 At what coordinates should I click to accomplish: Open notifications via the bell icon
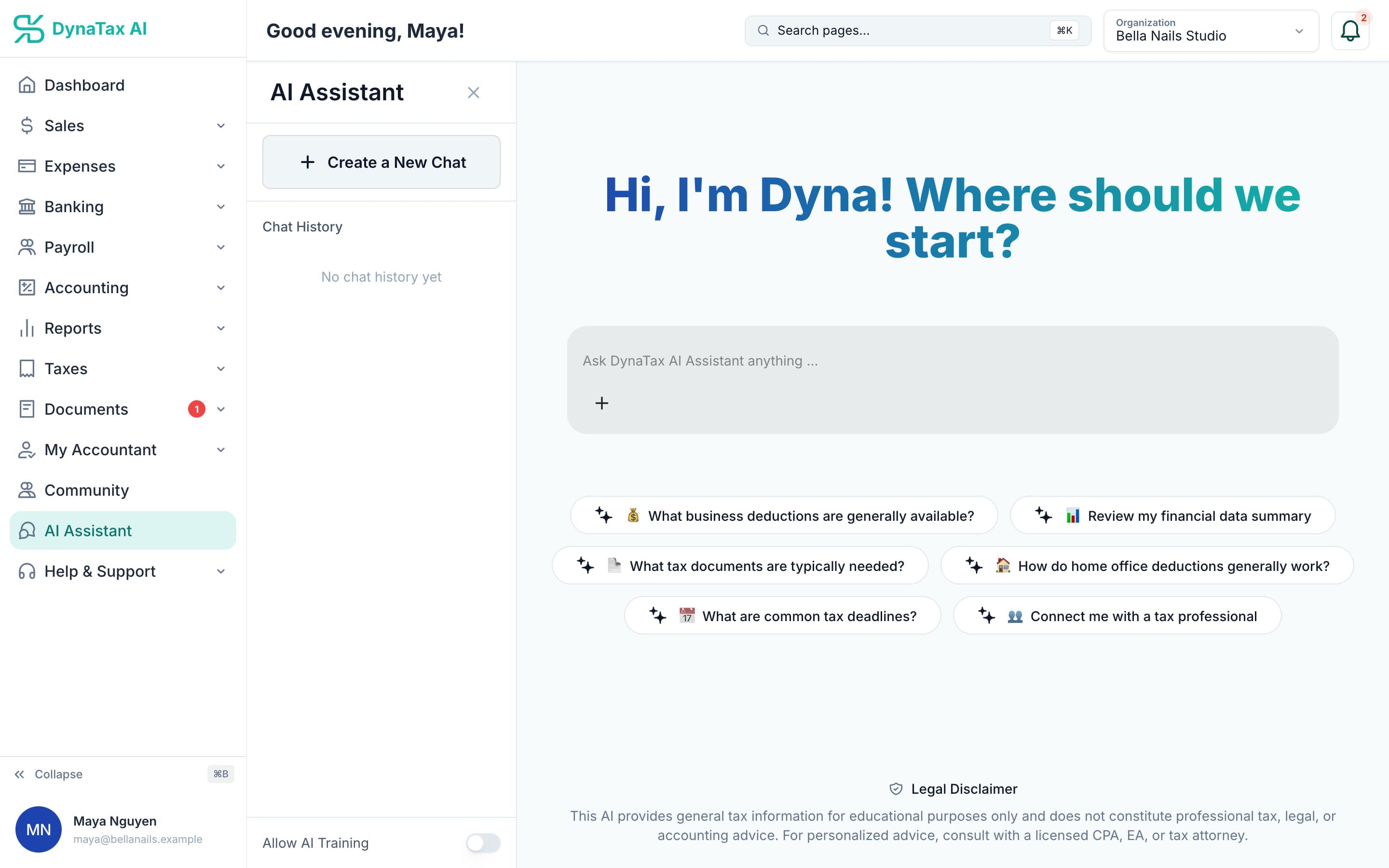[1350, 31]
